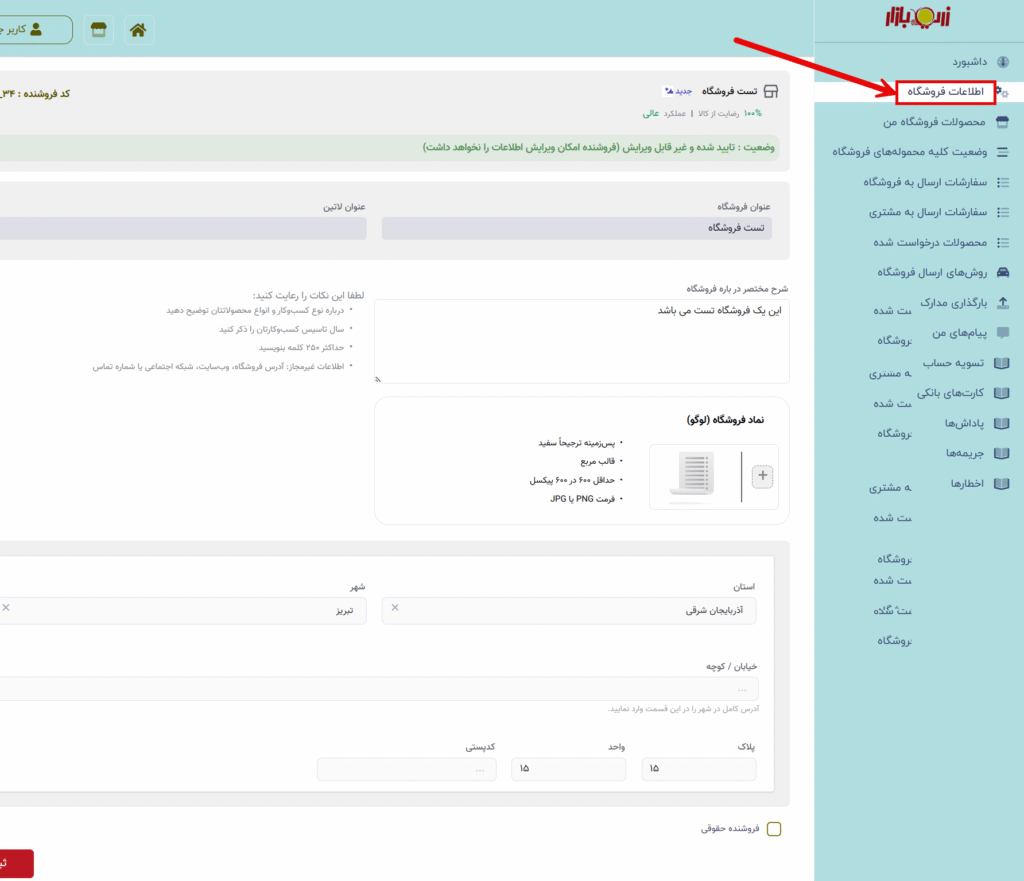Click the car icon beside روش‌های ارسال فروشگاه
This screenshot has width=1024, height=881.
[1003, 272]
